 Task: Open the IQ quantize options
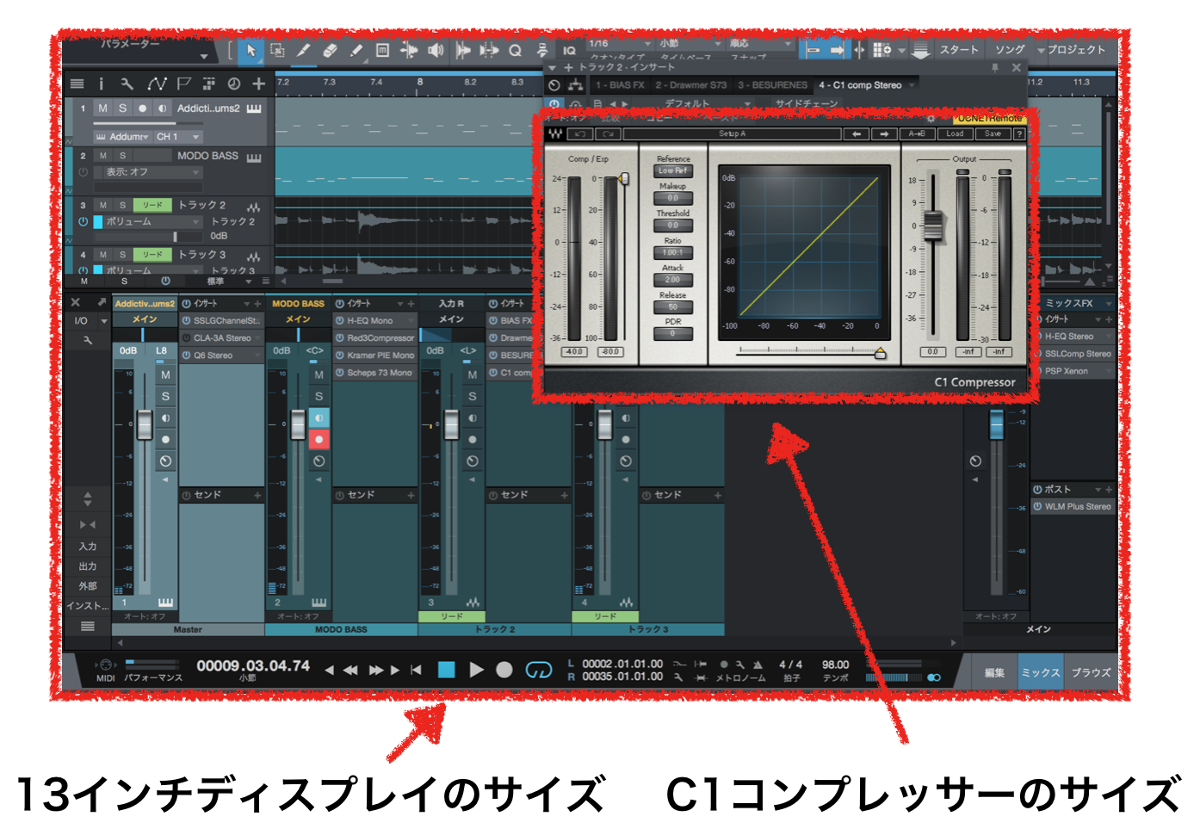569,50
